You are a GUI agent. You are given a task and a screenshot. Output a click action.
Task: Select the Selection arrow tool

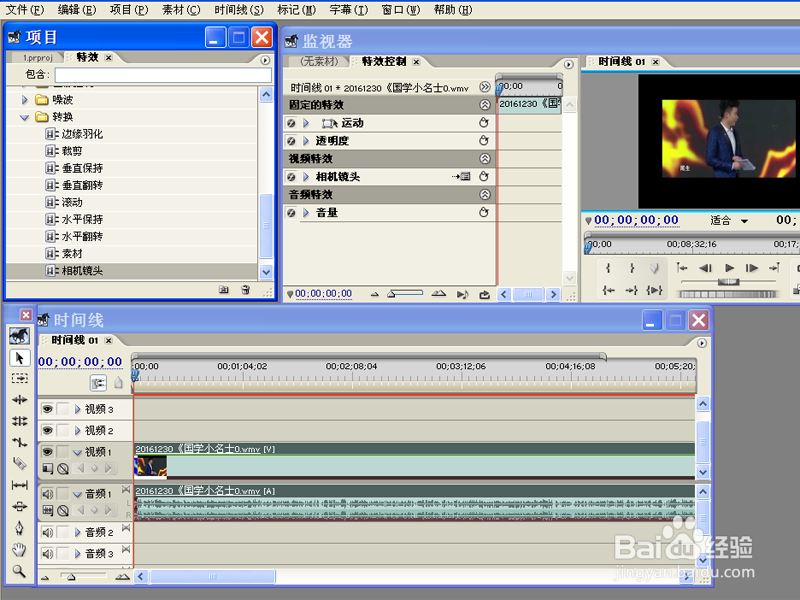pyautogui.click(x=19, y=358)
